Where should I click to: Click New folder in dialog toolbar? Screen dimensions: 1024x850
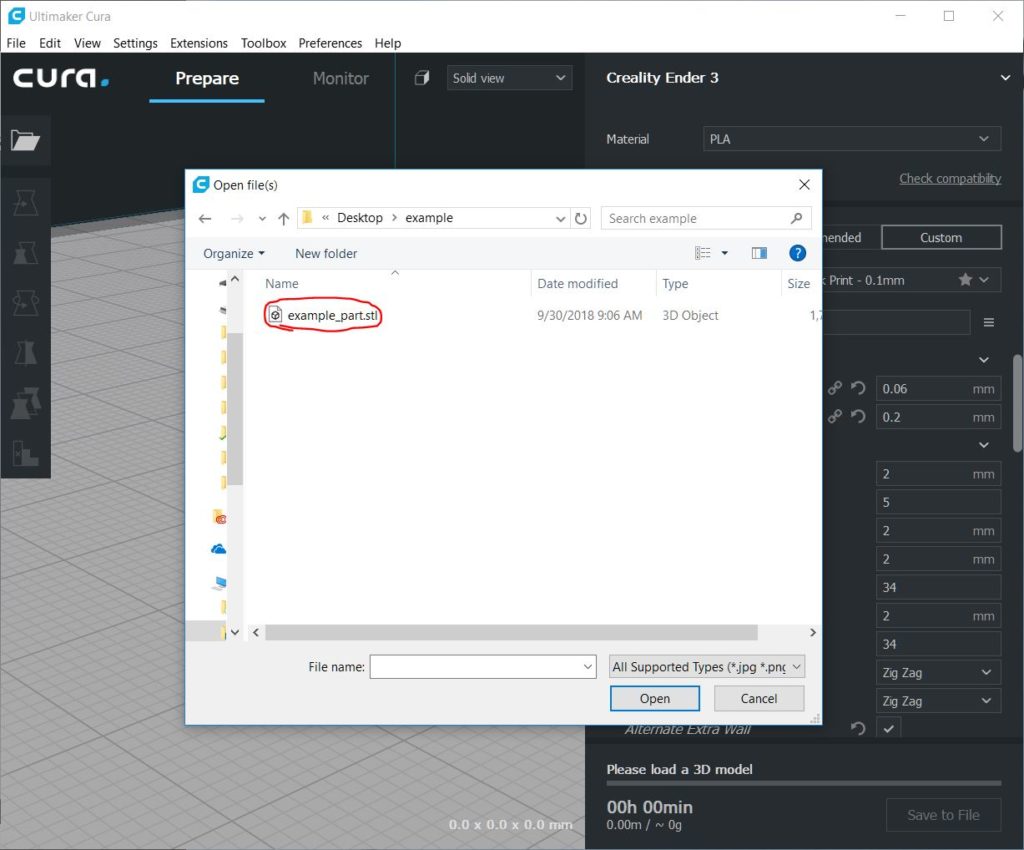pos(326,253)
